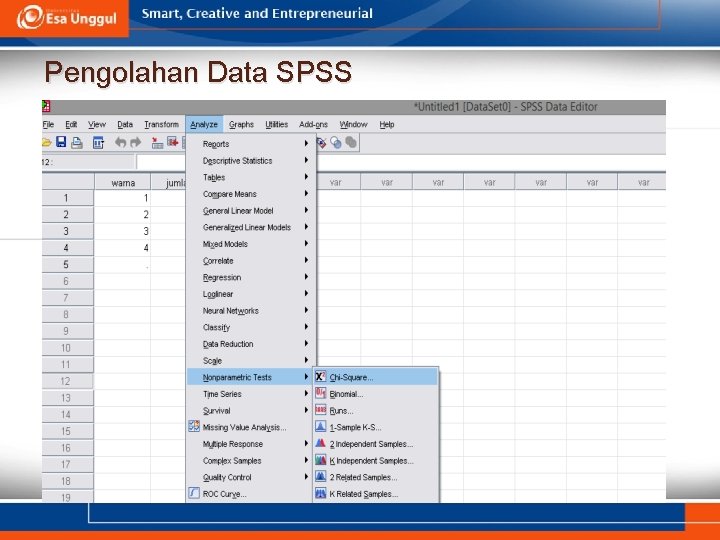Screen dimensions: 720x540
Task: Open the Utilities menu
Action: 276,124
